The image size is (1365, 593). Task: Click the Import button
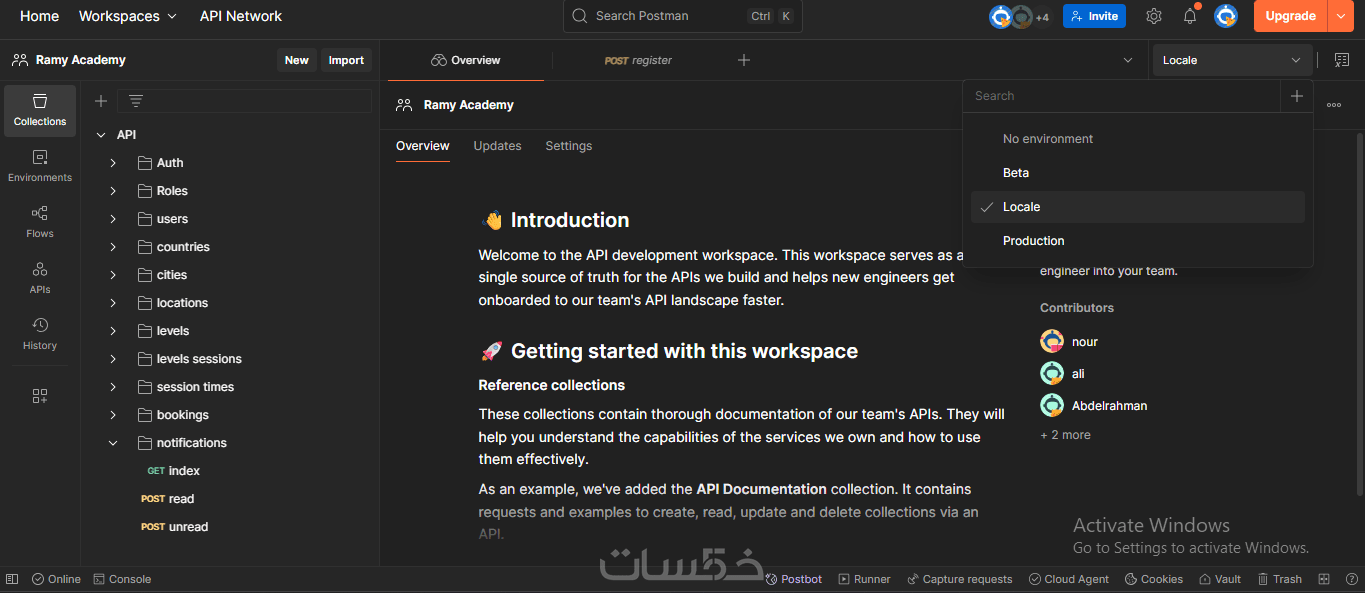pyautogui.click(x=346, y=60)
